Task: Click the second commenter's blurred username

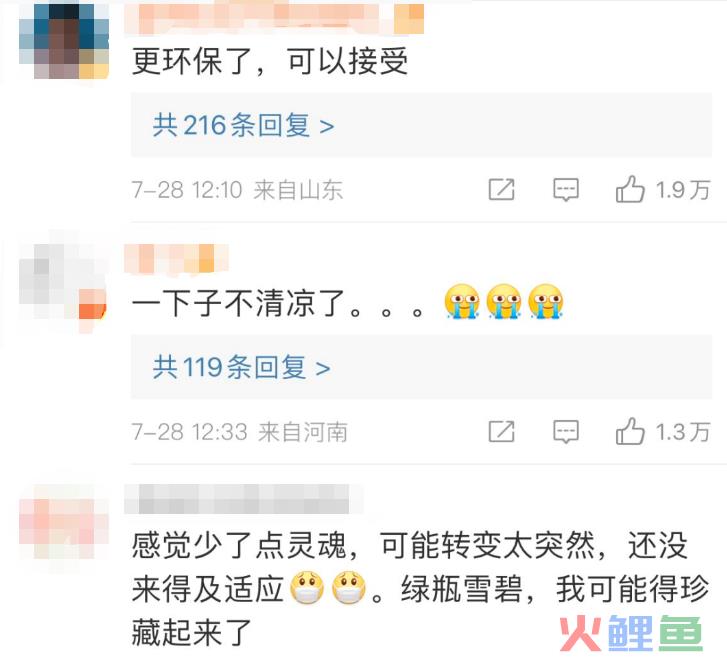Action: pos(177,258)
